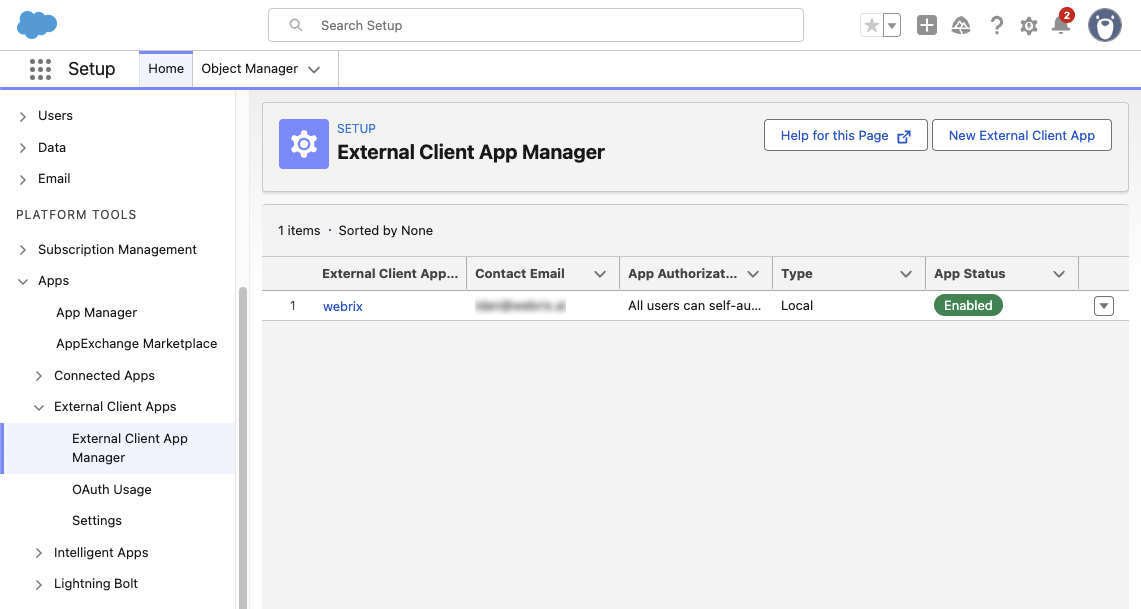Open the Contact Email column menu

[600, 273]
